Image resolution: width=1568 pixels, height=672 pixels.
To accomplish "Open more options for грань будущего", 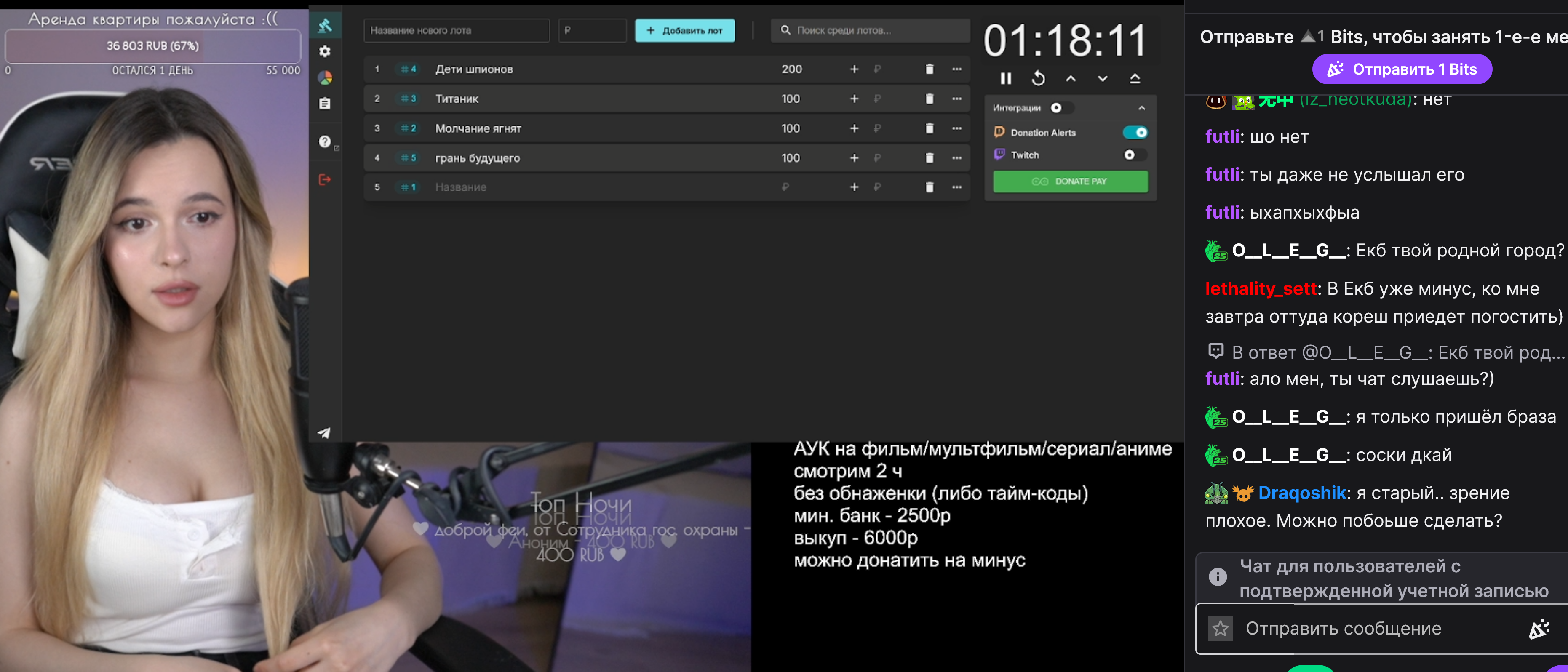I will tap(957, 158).
